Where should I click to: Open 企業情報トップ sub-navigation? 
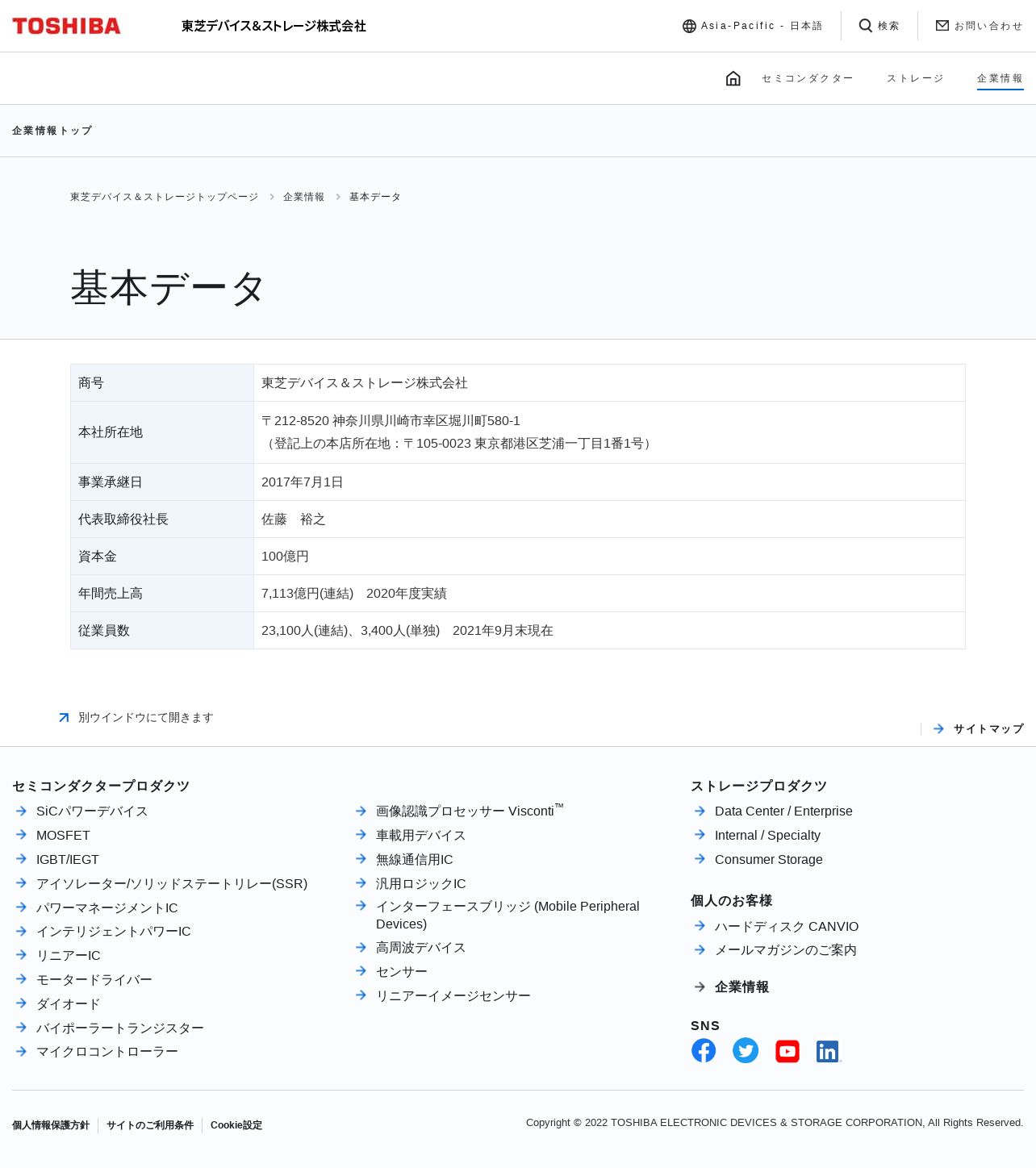(x=52, y=131)
